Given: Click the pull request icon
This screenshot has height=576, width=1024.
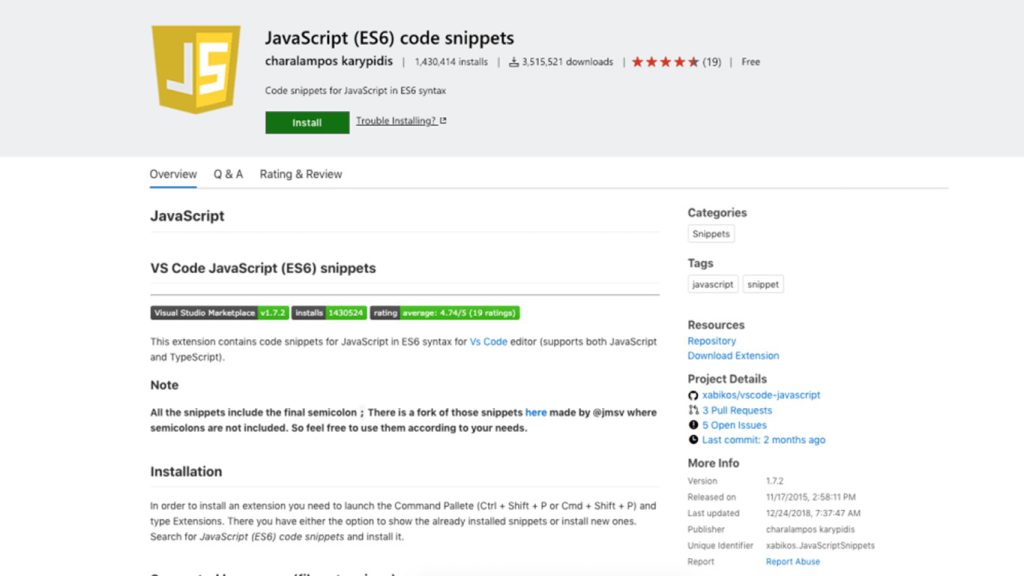Looking at the screenshot, I should pyautogui.click(x=693, y=410).
